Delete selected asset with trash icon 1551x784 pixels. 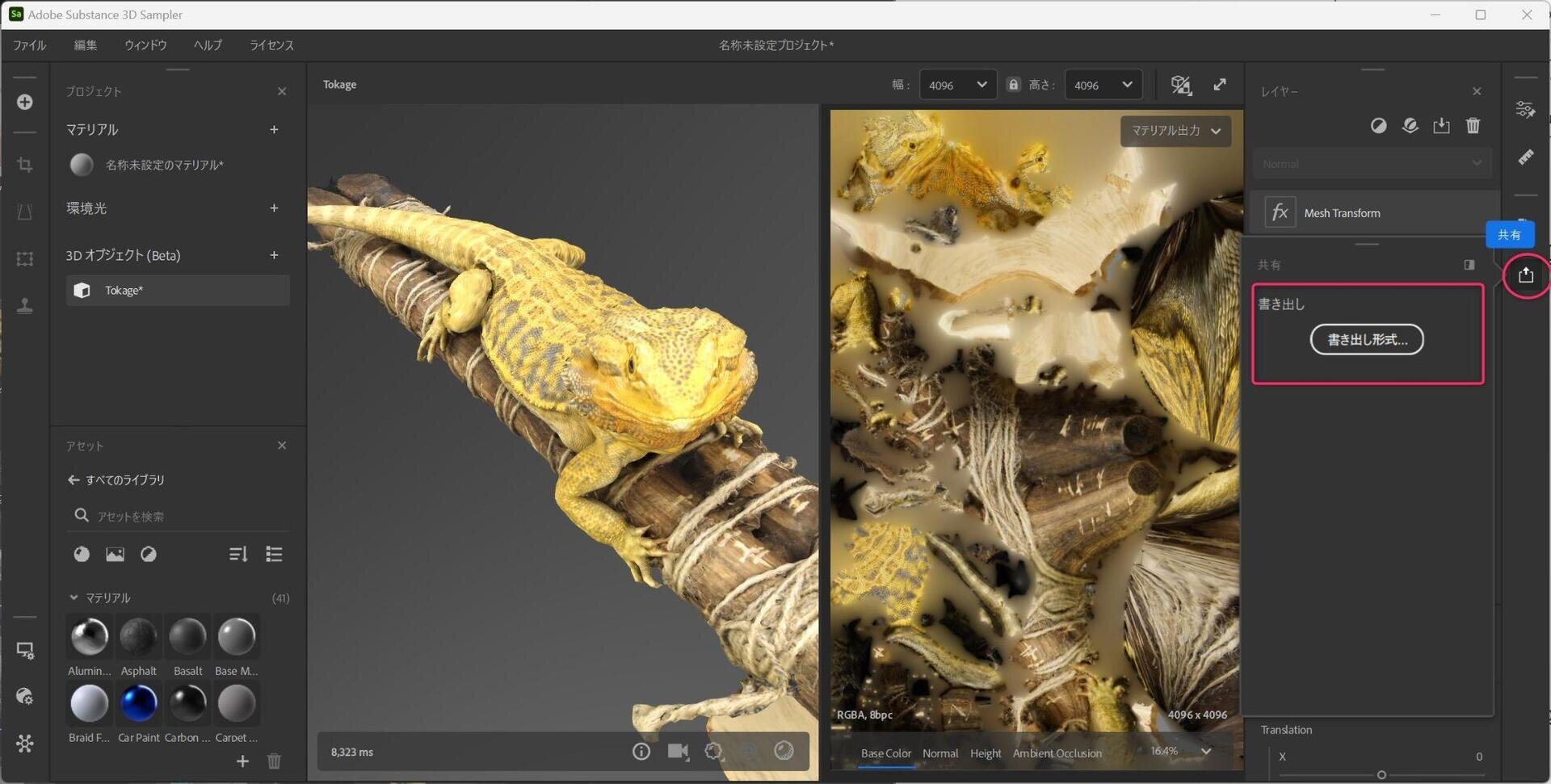tap(274, 761)
